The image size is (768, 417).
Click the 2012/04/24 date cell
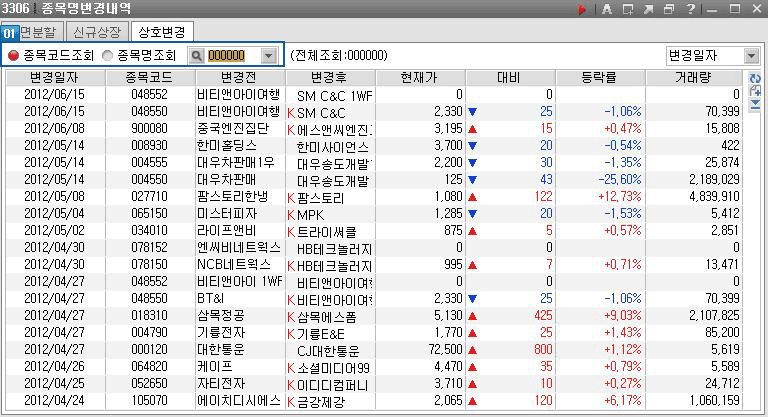click(55, 401)
